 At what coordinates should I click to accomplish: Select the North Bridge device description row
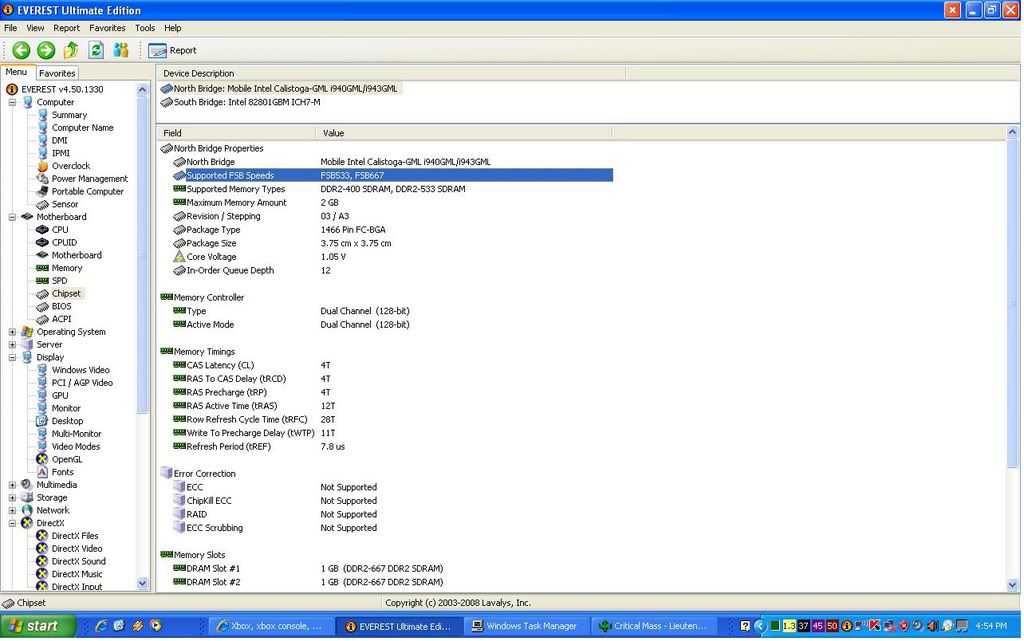pyautogui.click(x=280, y=89)
